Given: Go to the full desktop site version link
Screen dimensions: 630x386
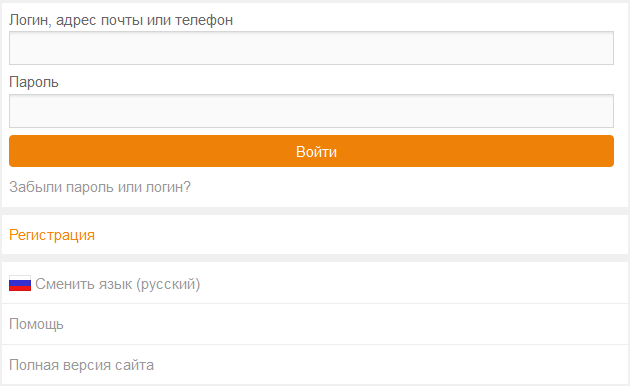Looking at the screenshot, I should coord(82,365).
